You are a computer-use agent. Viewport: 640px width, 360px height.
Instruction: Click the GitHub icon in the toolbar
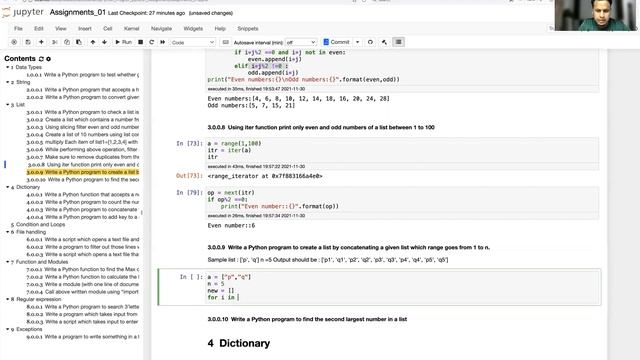point(370,42)
